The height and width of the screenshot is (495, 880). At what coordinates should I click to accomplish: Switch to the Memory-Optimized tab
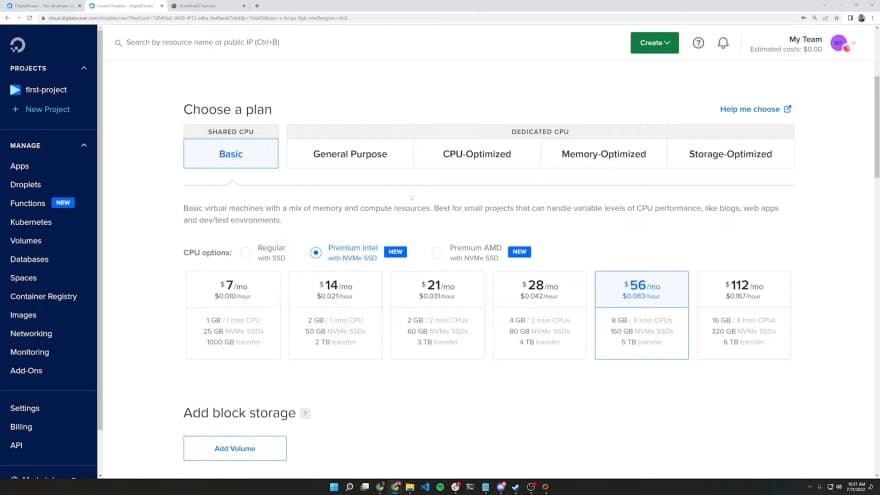point(604,154)
